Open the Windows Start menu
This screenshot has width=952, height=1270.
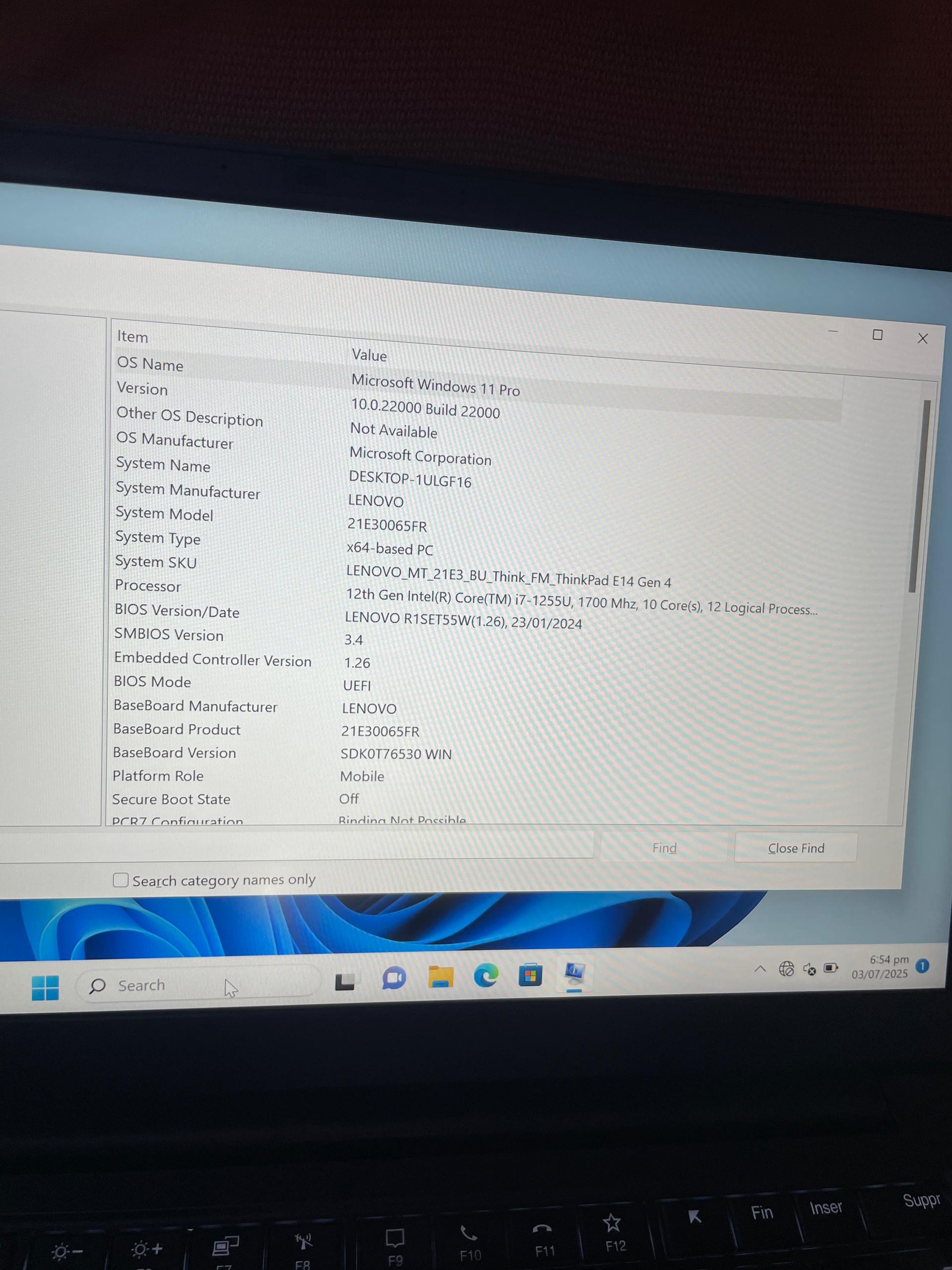pyautogui.click(x=45, y=988)
